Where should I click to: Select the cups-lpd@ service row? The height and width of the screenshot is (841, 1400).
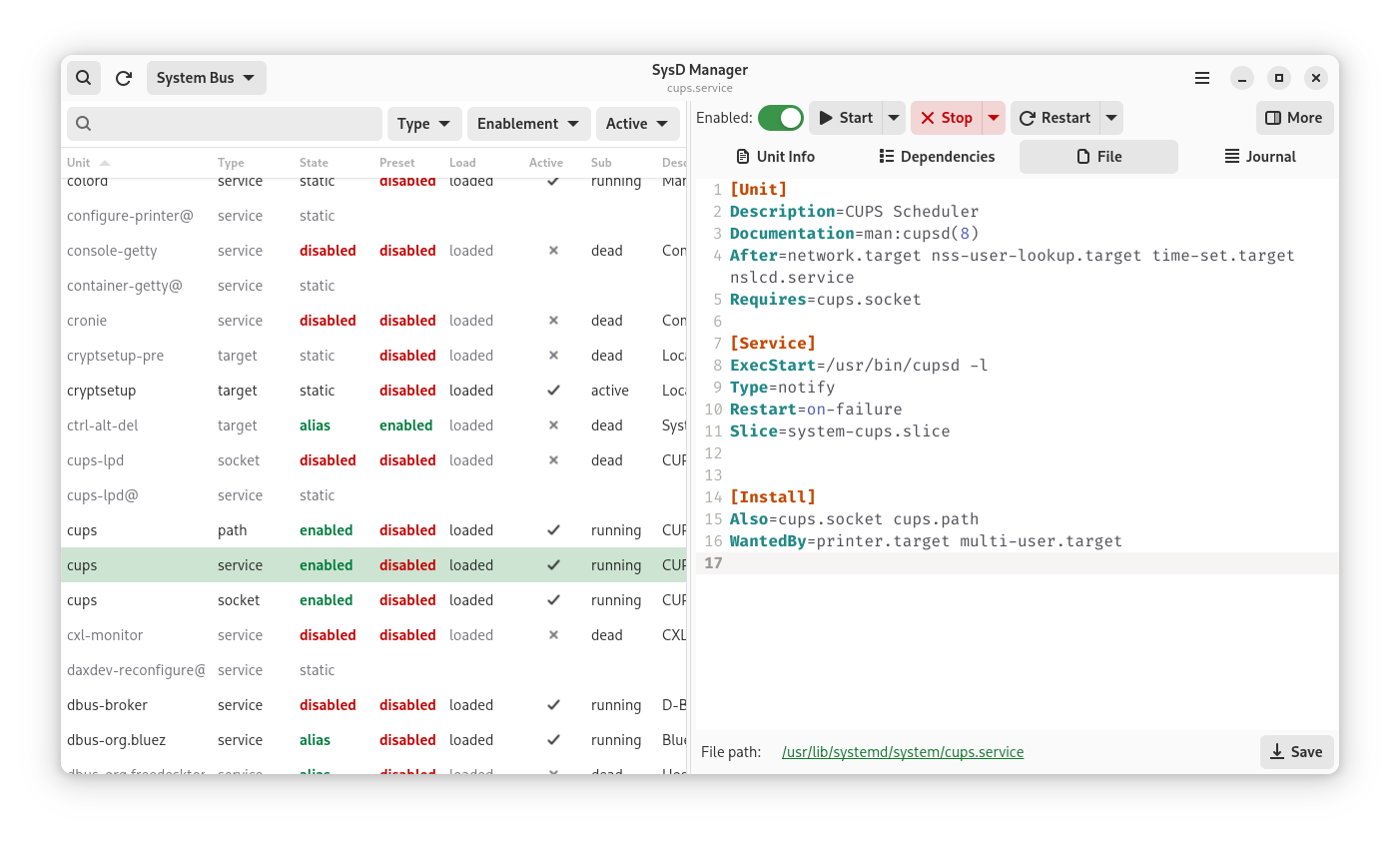click(374, 495)
